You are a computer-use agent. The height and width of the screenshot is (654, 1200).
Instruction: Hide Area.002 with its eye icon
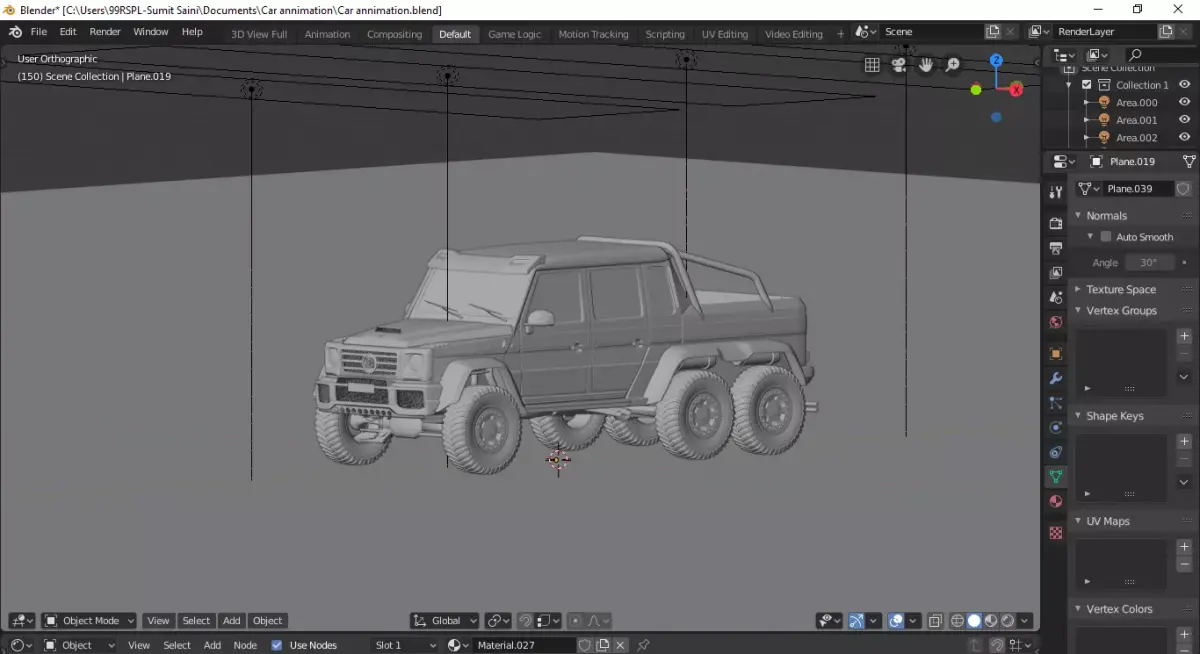pyautogui.click(x=1184, y=137)
